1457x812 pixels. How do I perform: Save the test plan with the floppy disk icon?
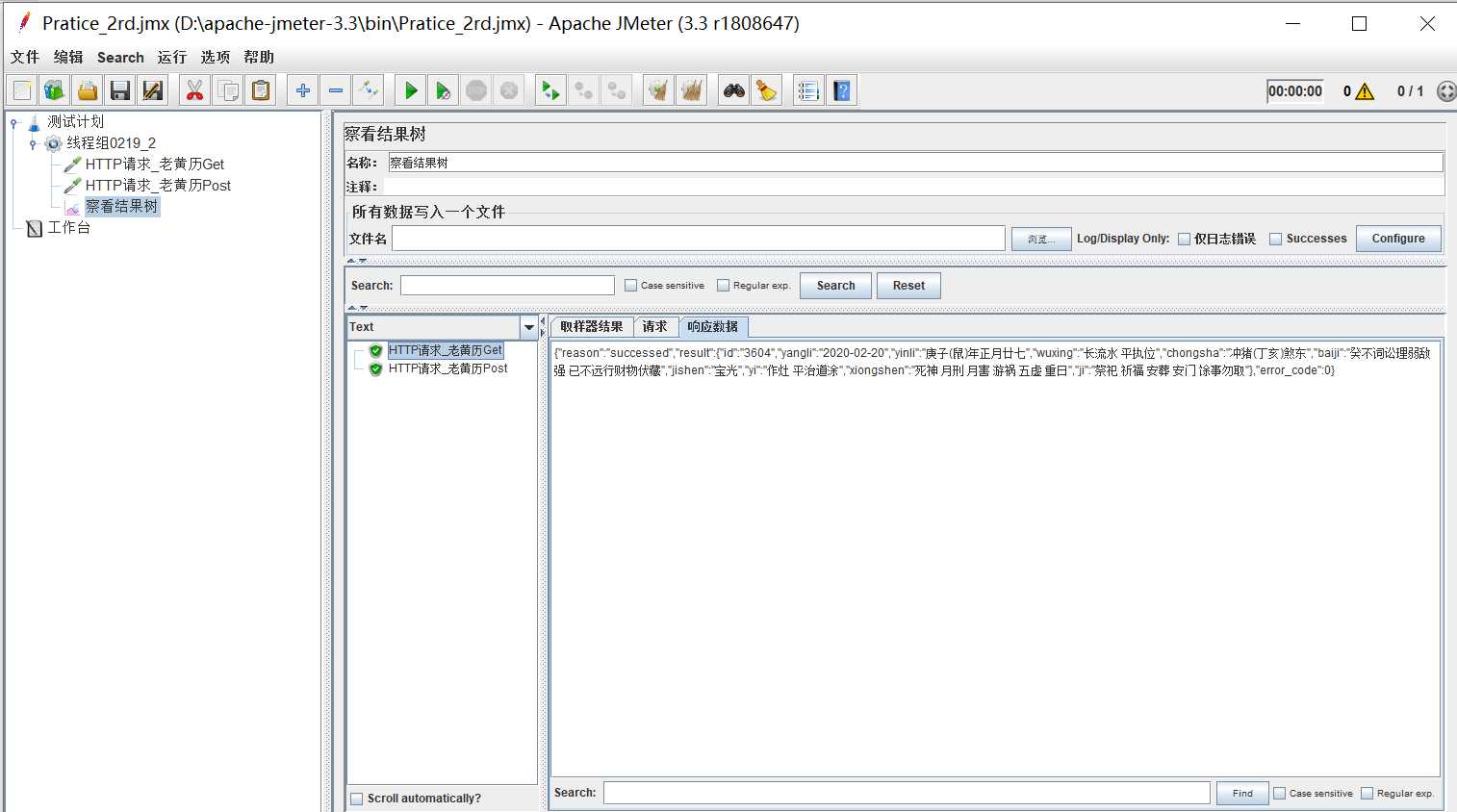(120, 90)
